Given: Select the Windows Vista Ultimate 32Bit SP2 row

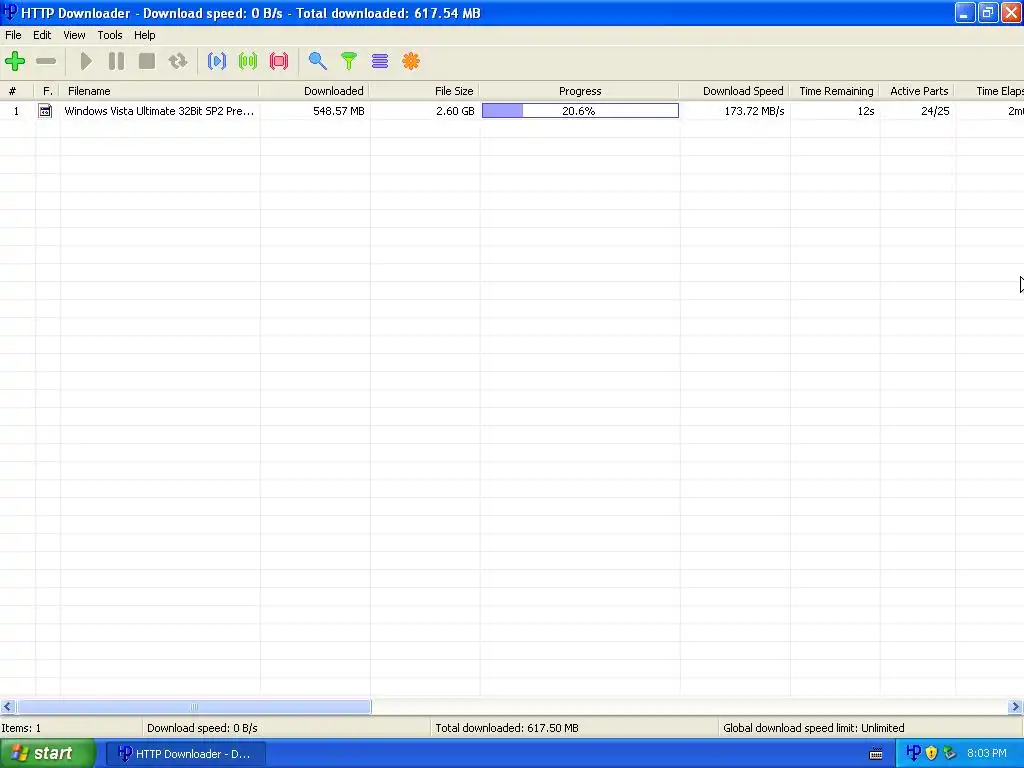Looking at the screenshot, I should tap(512, 111).
